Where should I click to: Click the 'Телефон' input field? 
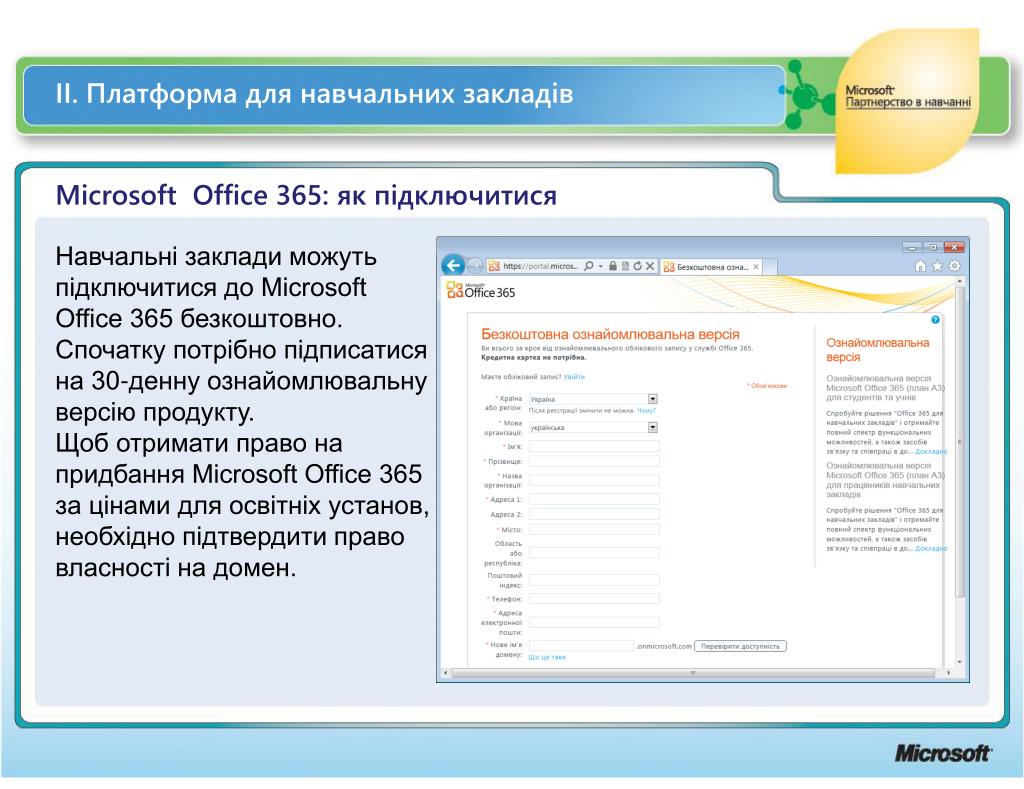[594, 598]
